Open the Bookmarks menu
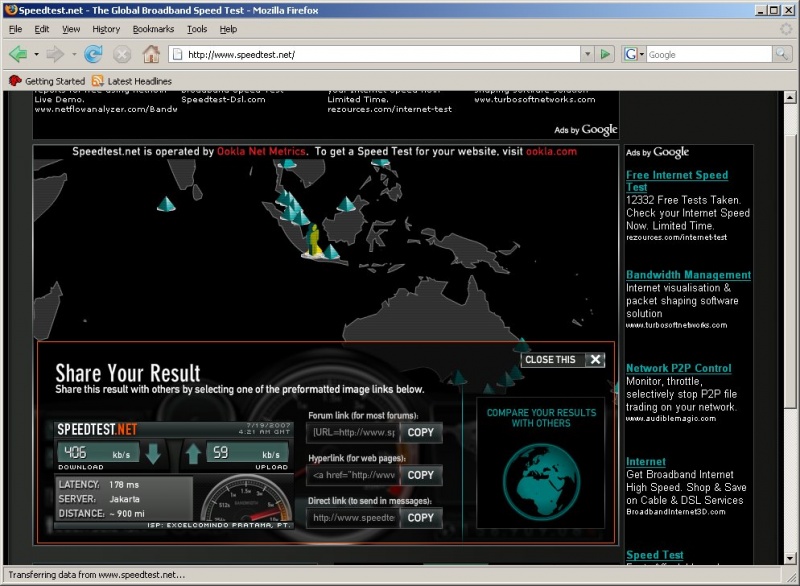Image resolution: width=800 pixels, height=586 pixels. (153, 29)
